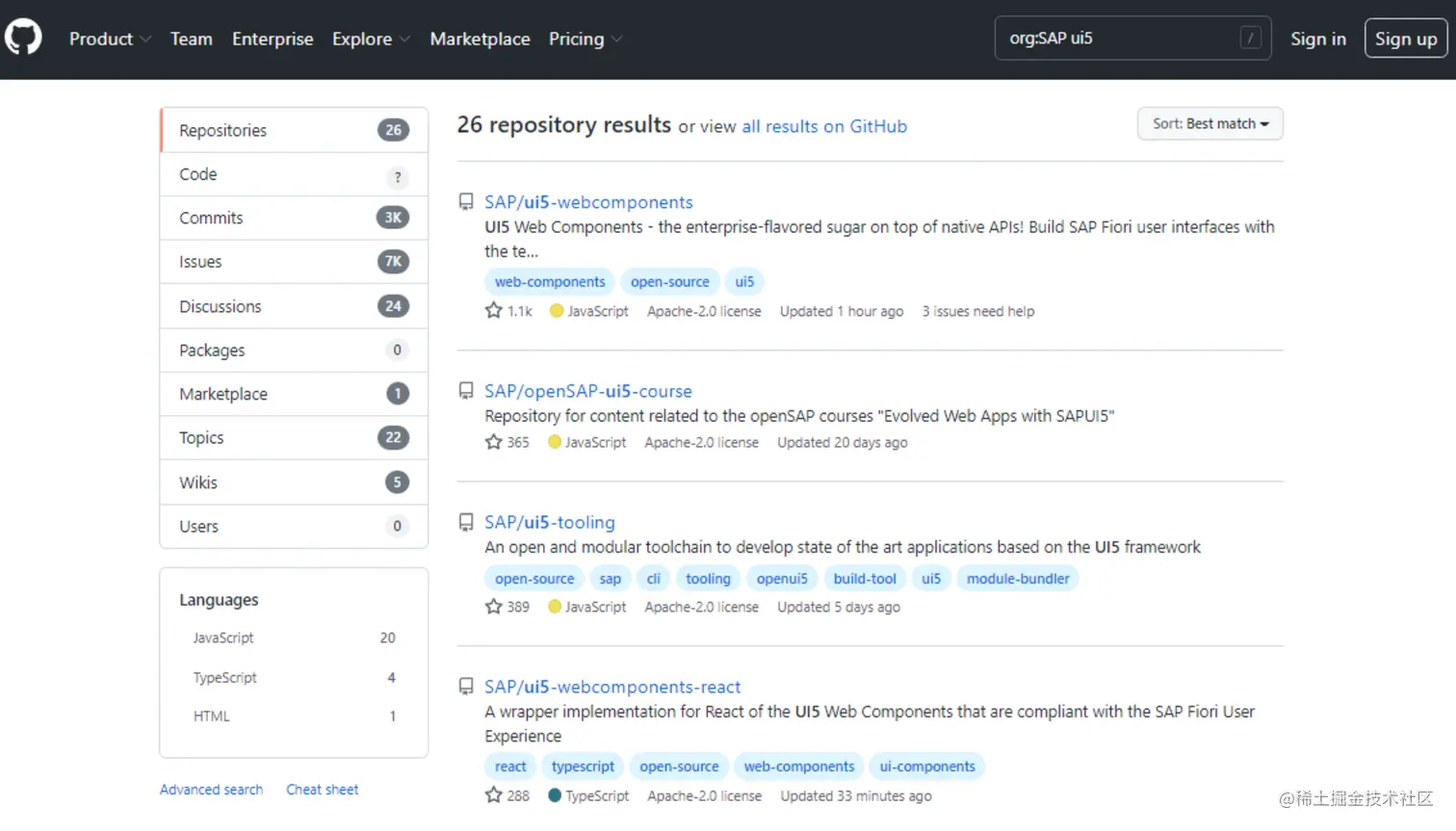This screenshot has width=1456, height=831.
Task: Open the Team nav item
Action: (192, 39)
